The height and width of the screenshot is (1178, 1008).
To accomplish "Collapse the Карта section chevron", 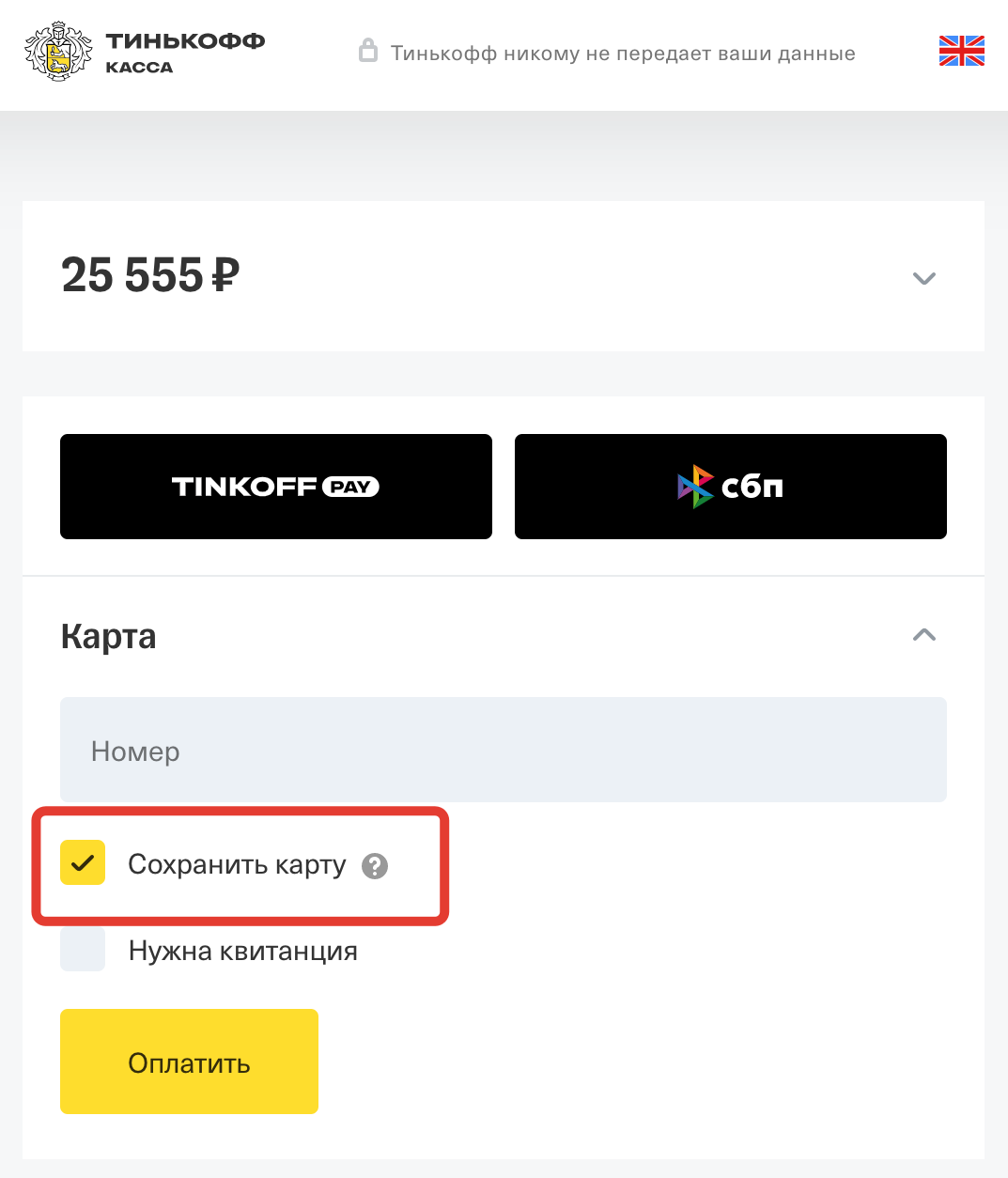I will (x=924, y=635).
